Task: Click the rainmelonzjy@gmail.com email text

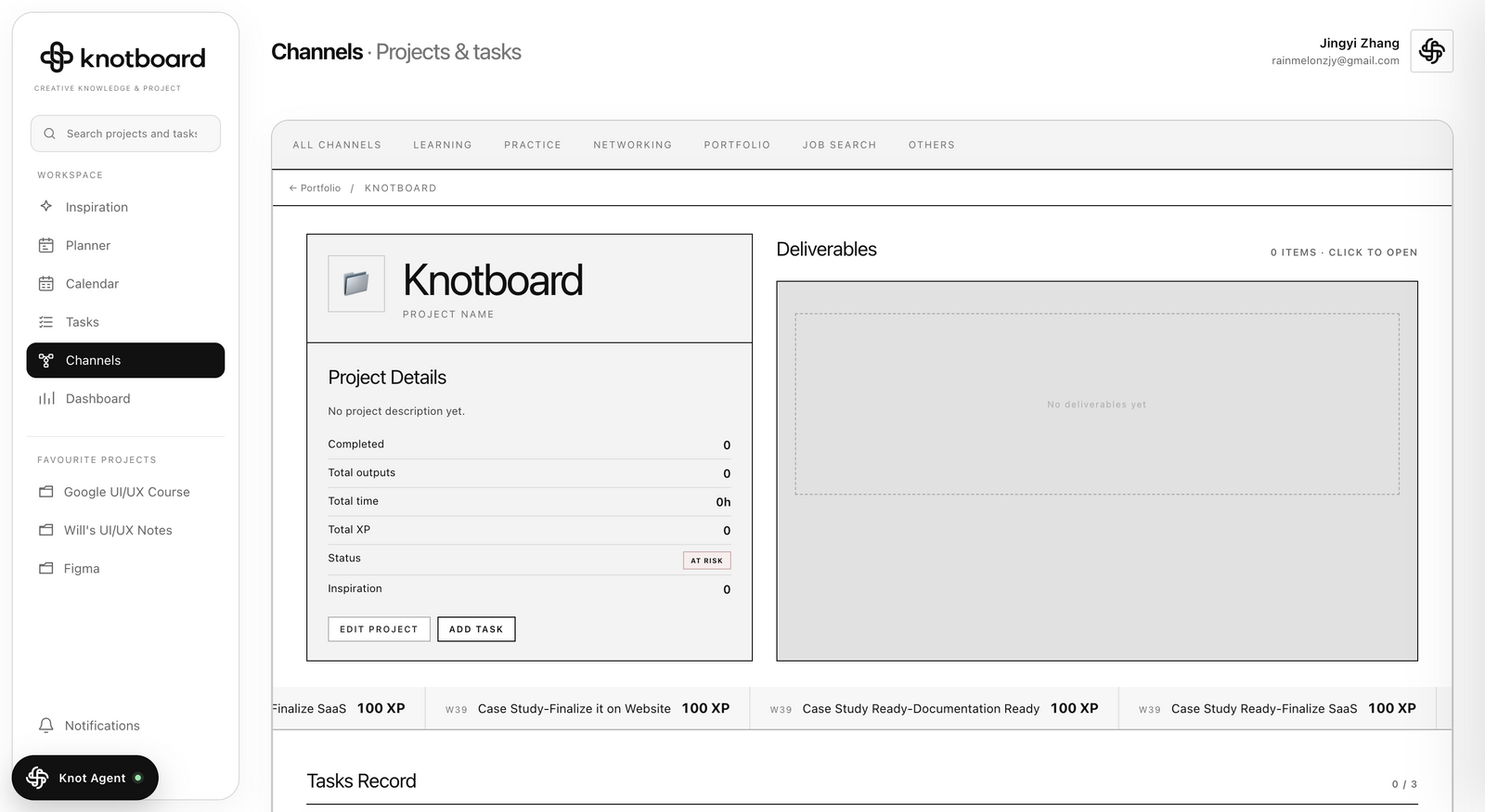Action: point(1336,60)
